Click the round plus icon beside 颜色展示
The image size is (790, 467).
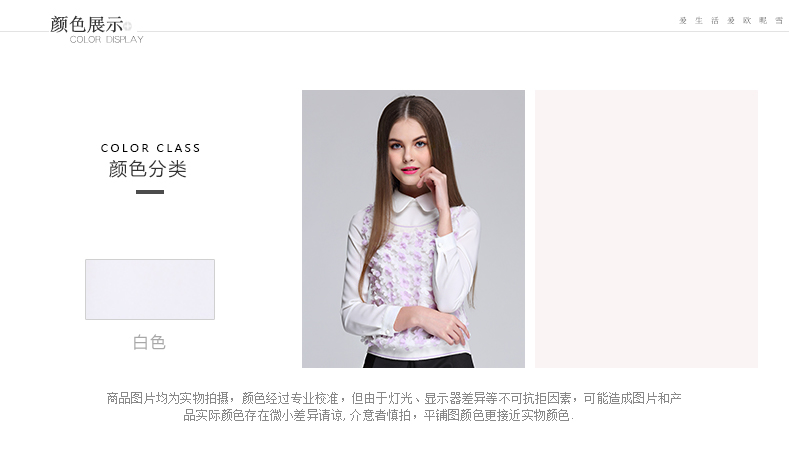[x=127, y=26]
